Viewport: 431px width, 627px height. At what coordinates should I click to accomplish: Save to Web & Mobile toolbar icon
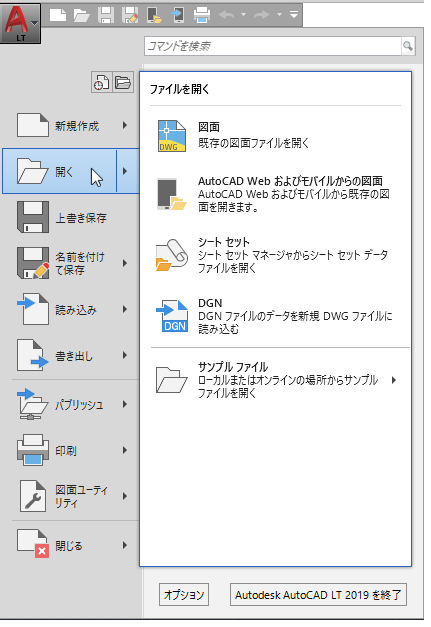click(178, 15)
